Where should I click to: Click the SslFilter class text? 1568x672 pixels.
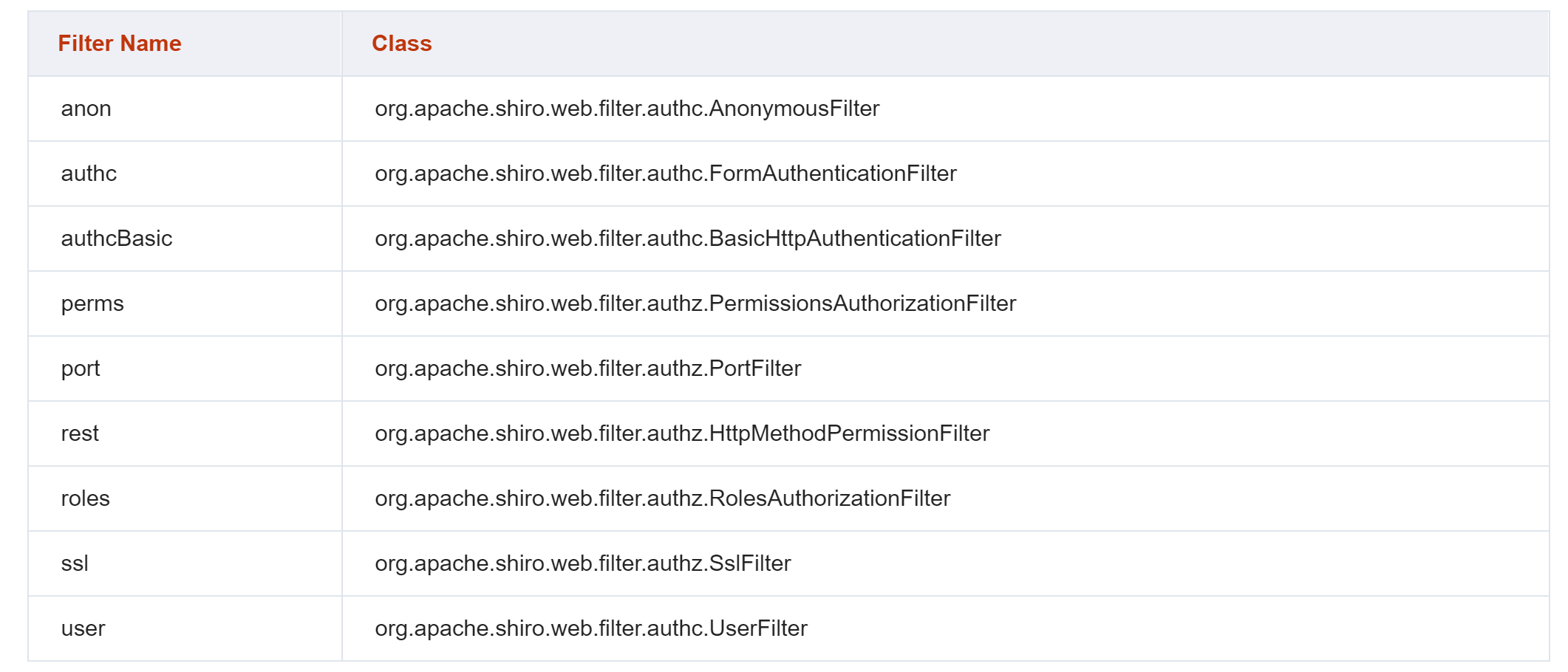coord(583,564)
